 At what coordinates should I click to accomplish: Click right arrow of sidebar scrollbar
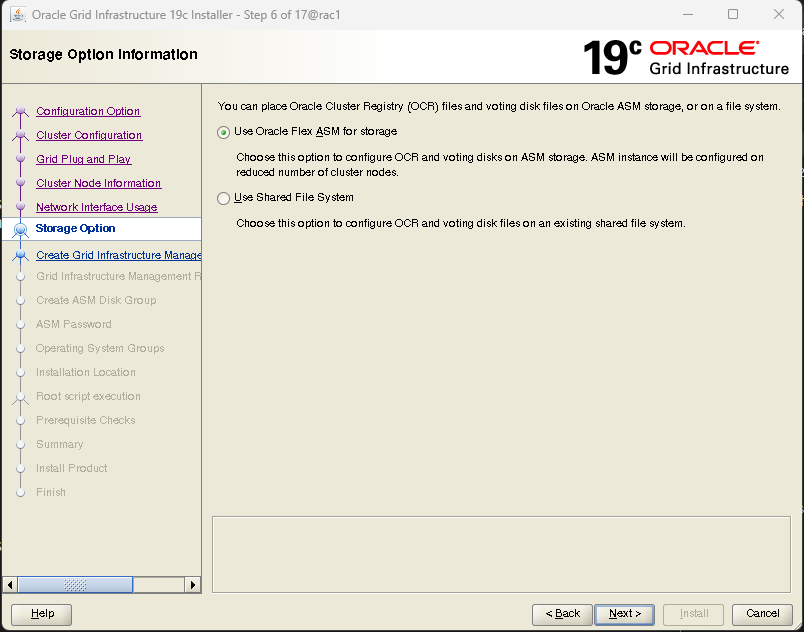coord(192,585)
